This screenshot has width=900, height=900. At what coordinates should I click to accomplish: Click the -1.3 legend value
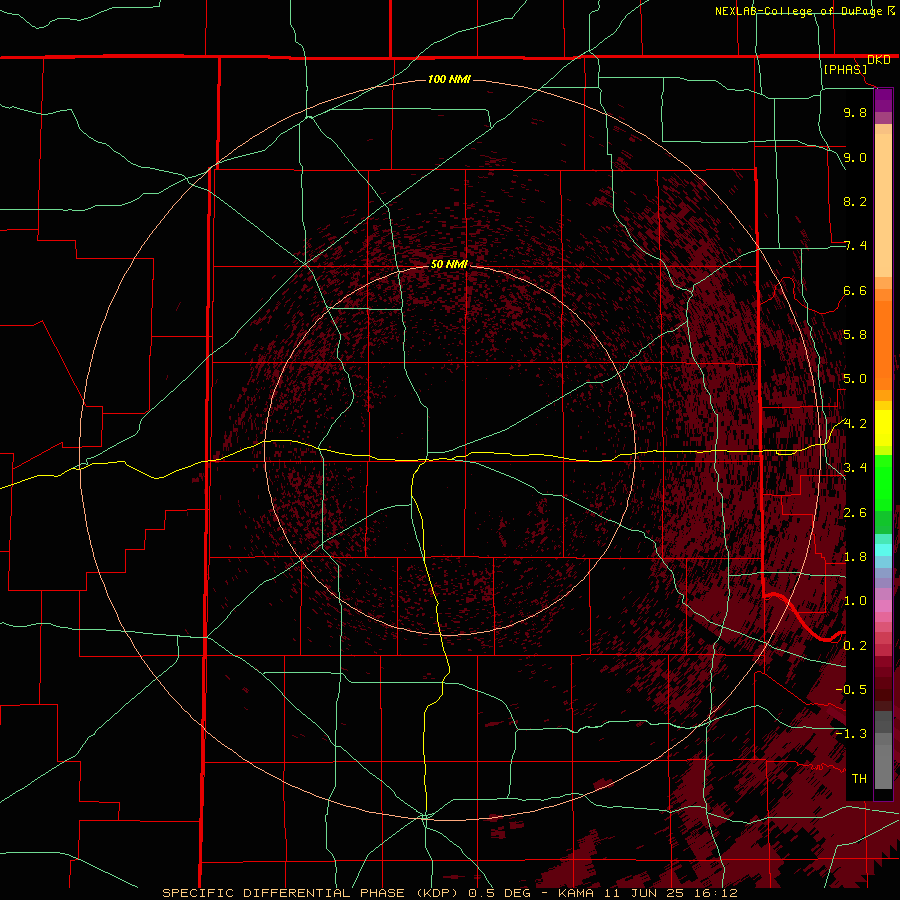851,735
